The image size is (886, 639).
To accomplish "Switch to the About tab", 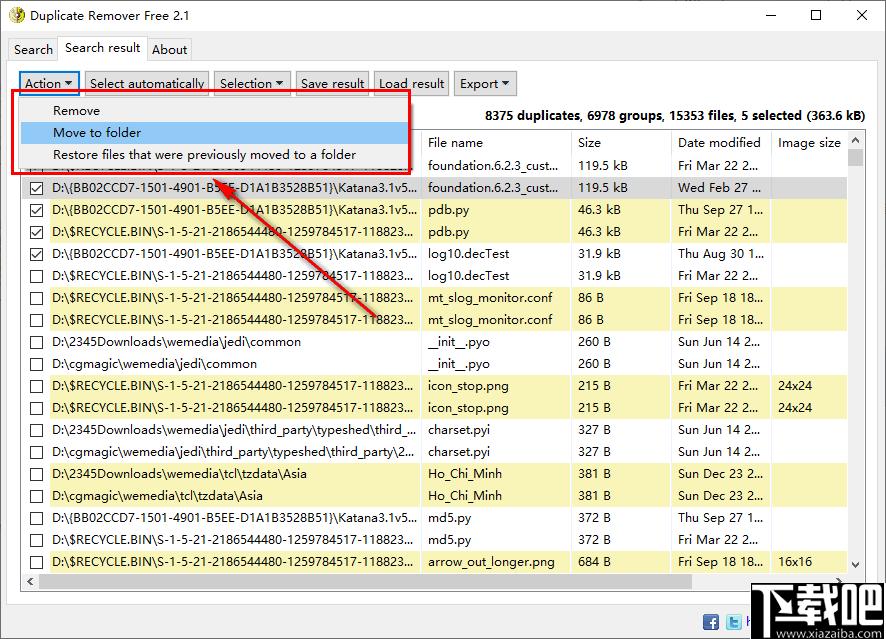I will pos(169,50).
